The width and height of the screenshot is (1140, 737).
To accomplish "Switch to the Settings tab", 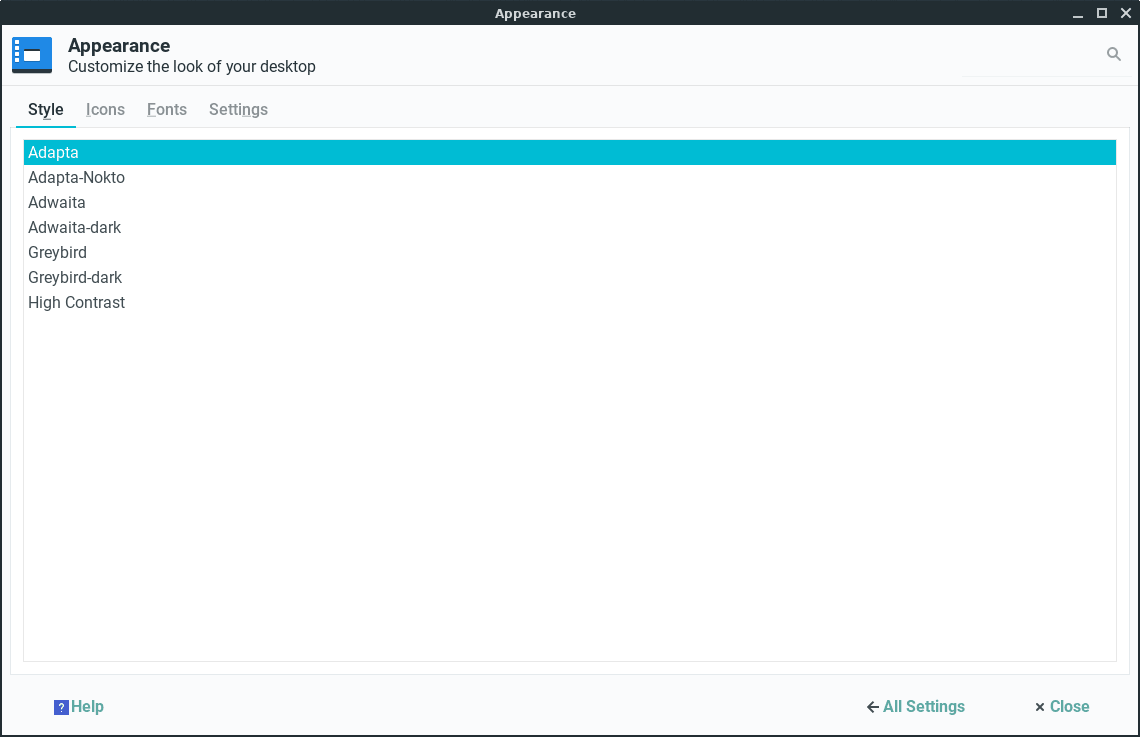I will click(238, 109).
